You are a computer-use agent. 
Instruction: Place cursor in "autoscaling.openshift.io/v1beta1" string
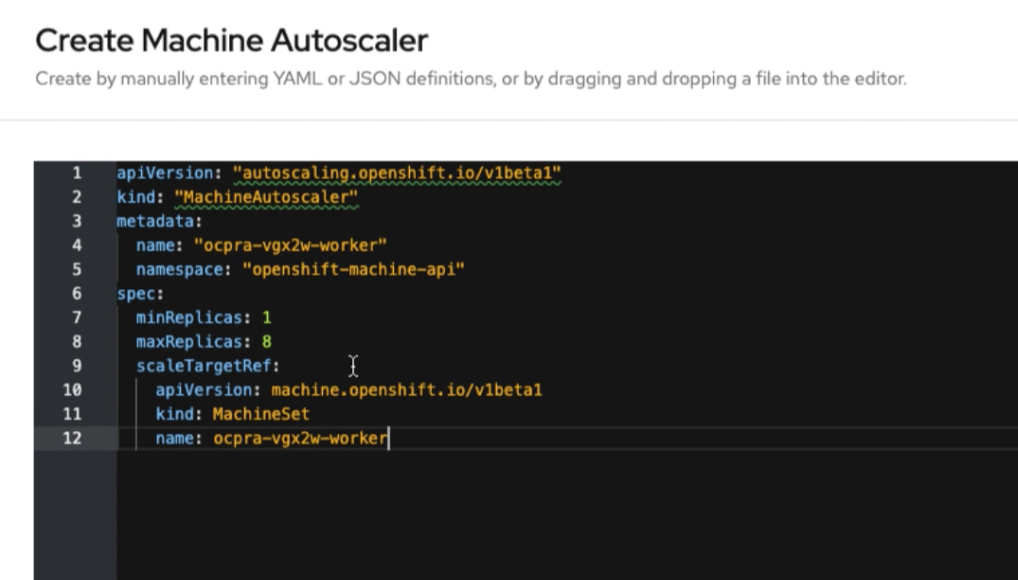[x=397, y=174]
